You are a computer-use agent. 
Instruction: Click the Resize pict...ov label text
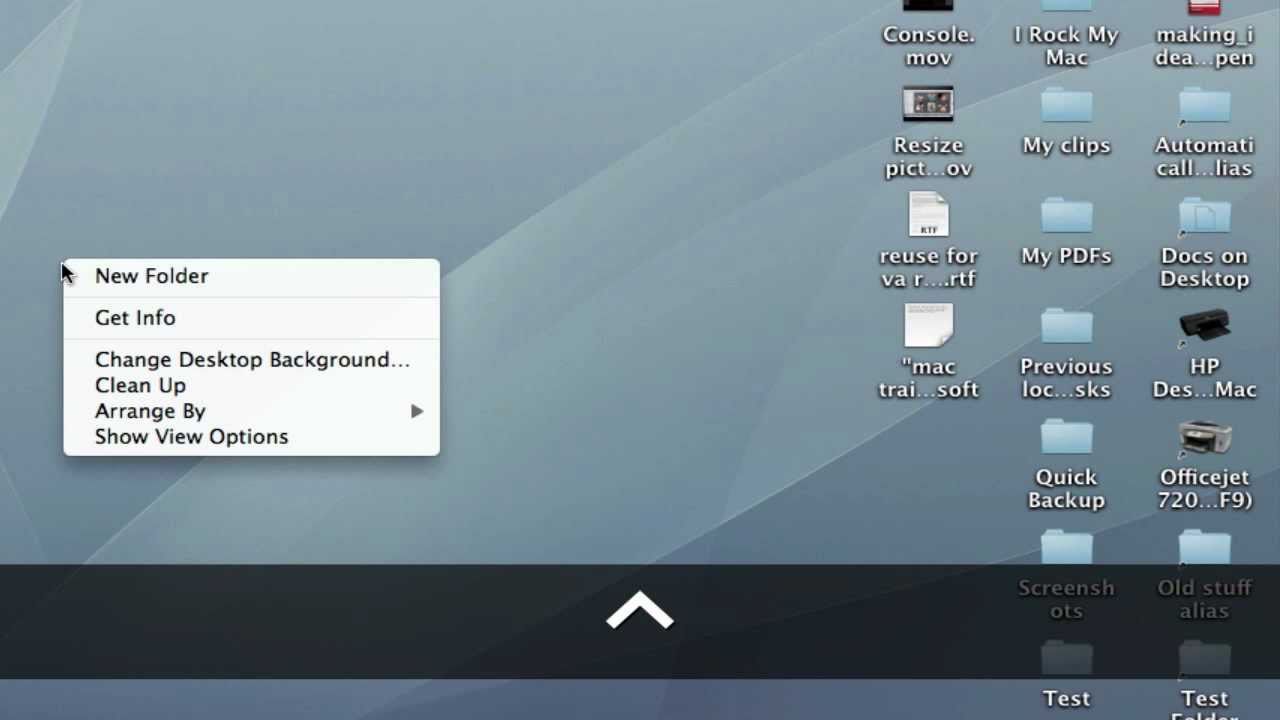(x=928, y=157)
